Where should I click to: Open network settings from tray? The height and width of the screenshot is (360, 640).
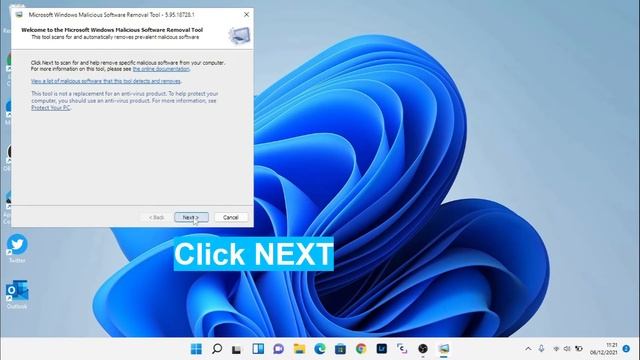coord(556,349)
